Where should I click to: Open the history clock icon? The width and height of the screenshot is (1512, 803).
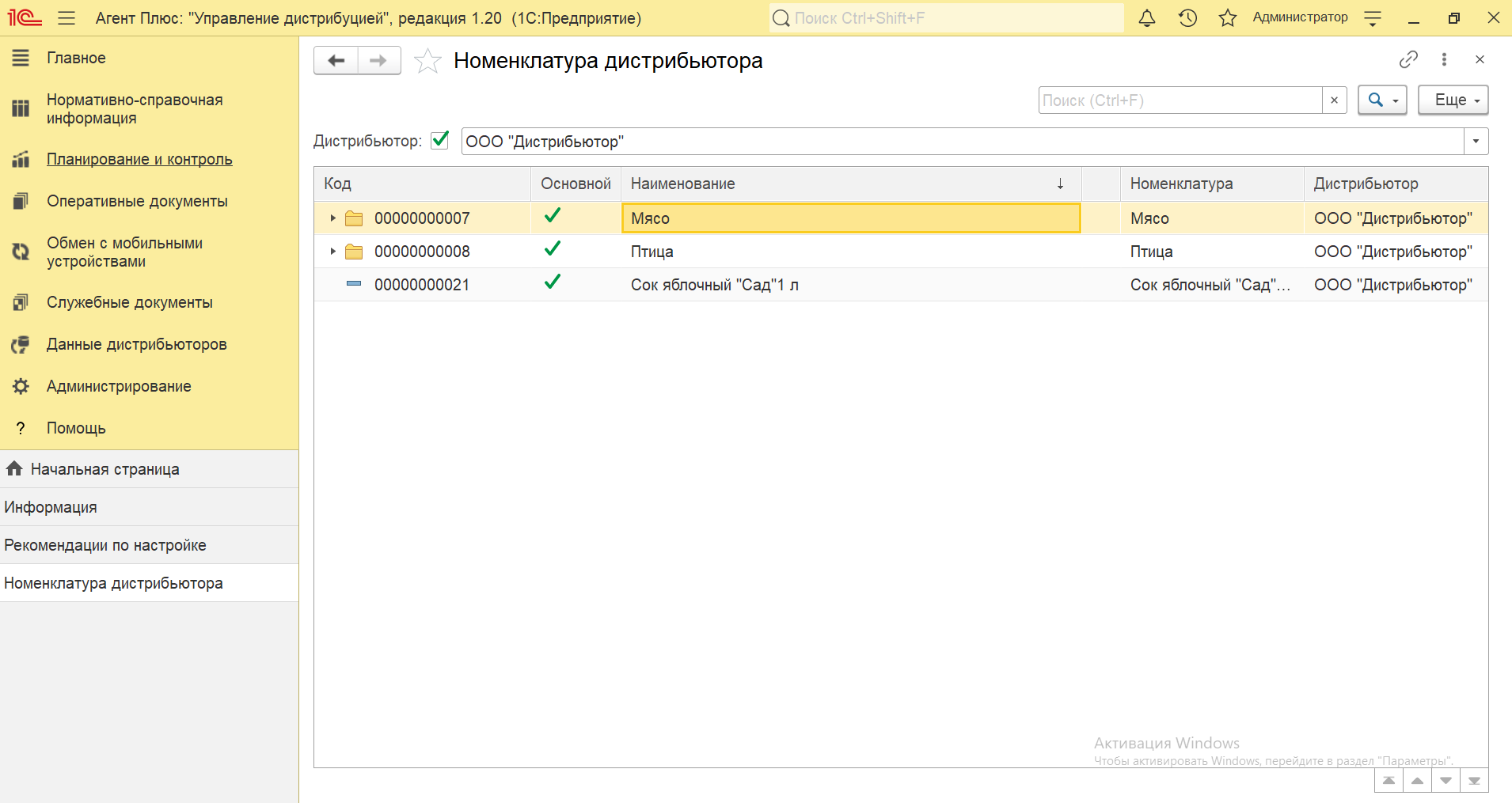point(1187,17)
